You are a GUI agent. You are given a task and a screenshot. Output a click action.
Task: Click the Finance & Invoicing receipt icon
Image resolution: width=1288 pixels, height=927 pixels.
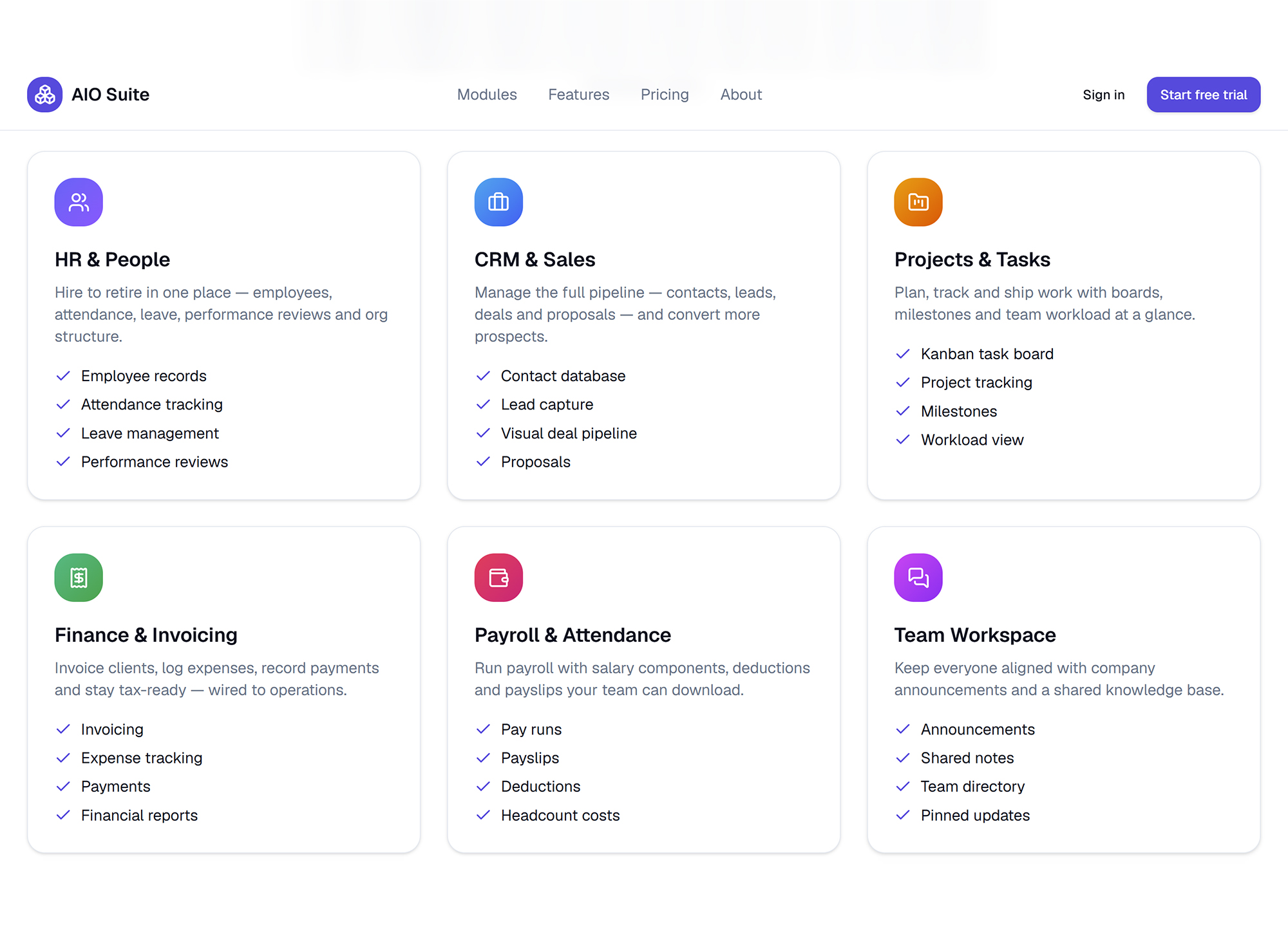pyautogui.click(x=79, y=577)
